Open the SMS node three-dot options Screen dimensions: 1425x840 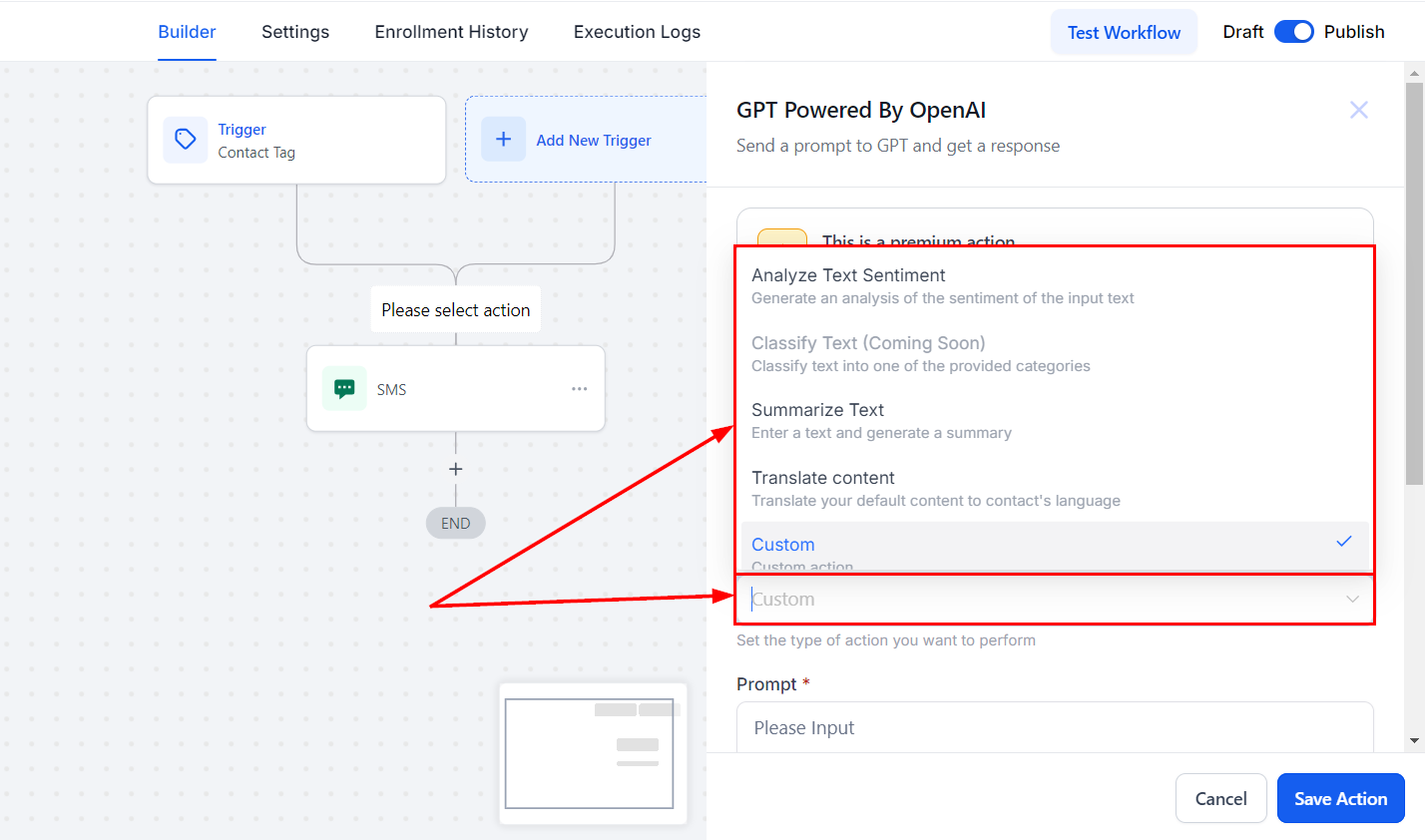click(579, 389)
